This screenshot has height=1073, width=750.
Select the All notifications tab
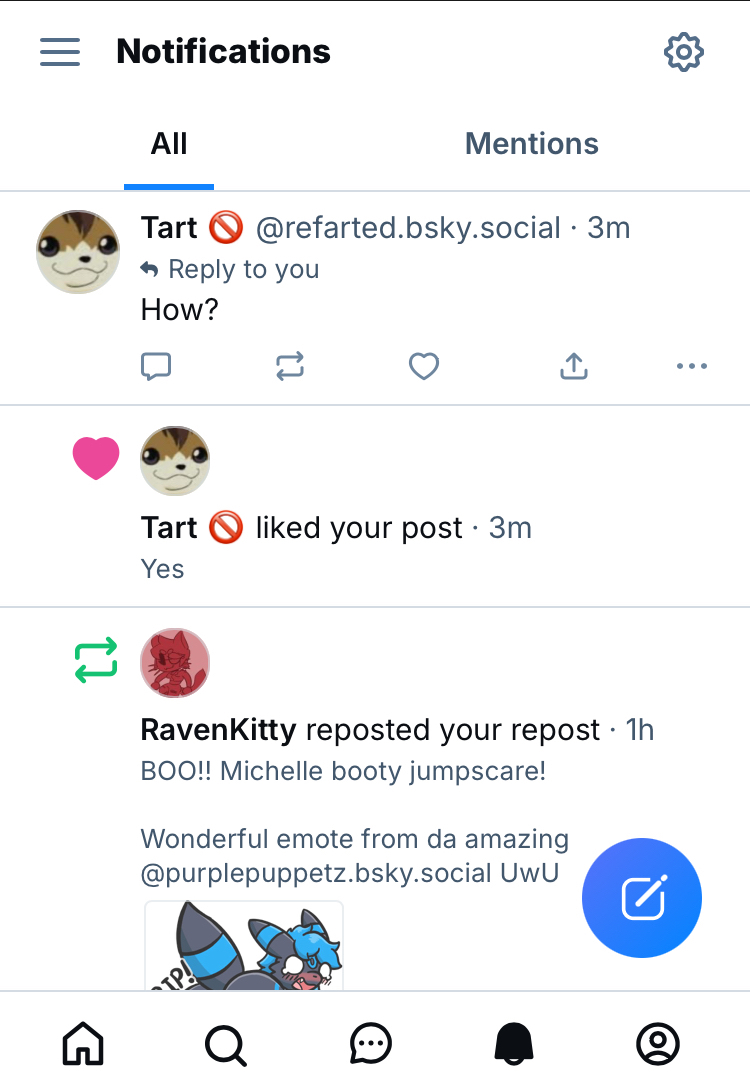(169, 144)
